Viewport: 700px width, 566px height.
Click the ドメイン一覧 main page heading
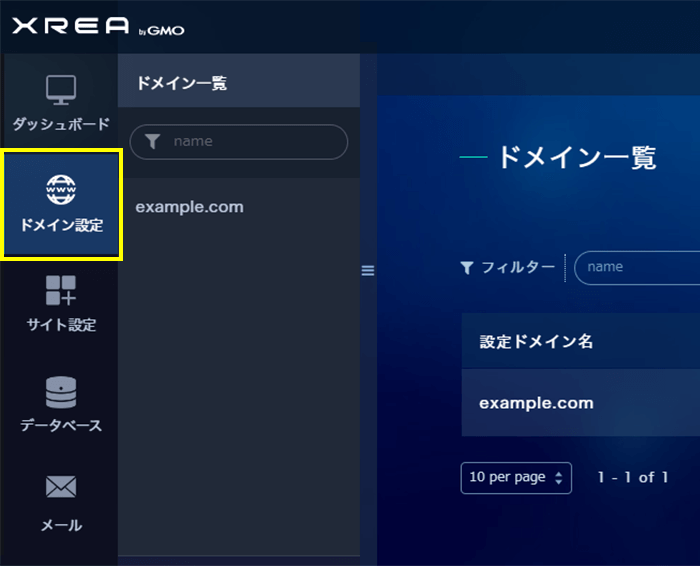coord(576,157)
